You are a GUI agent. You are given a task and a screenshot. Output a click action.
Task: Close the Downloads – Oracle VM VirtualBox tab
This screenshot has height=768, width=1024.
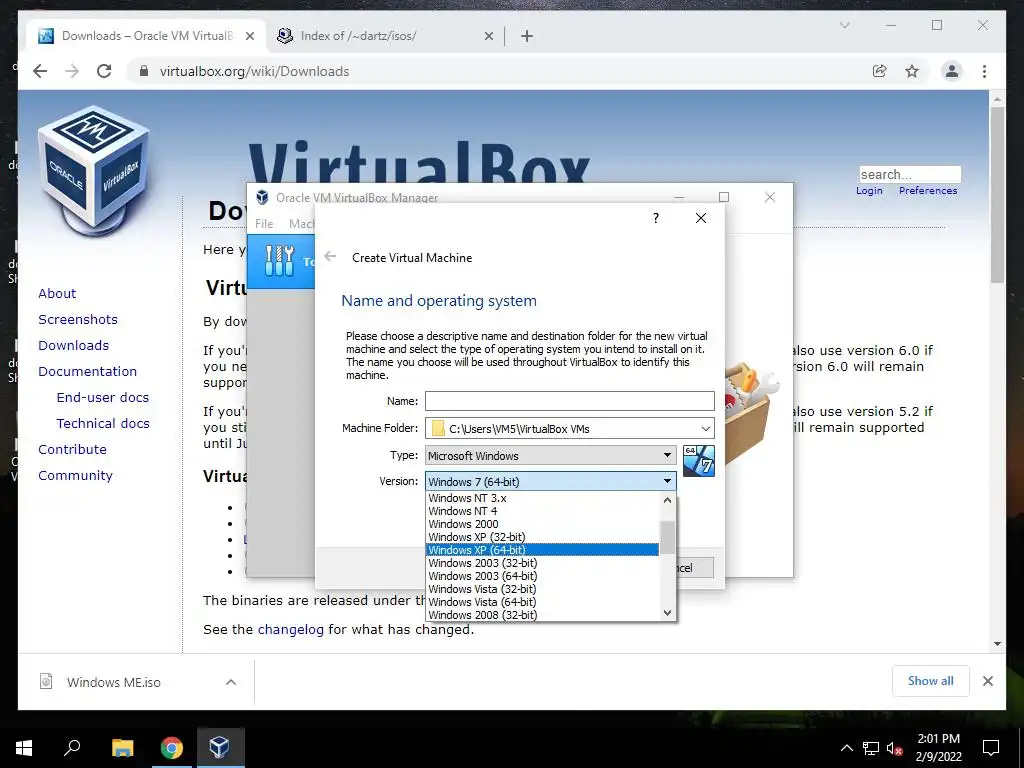click(x=249, y=37)
